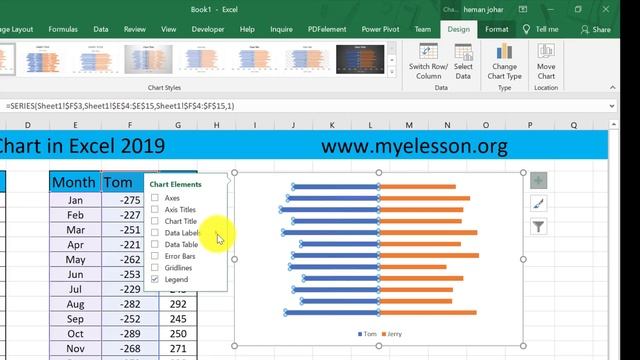
Task: Click Ribbon Display Options icon
Action: (x=523, y=9)
